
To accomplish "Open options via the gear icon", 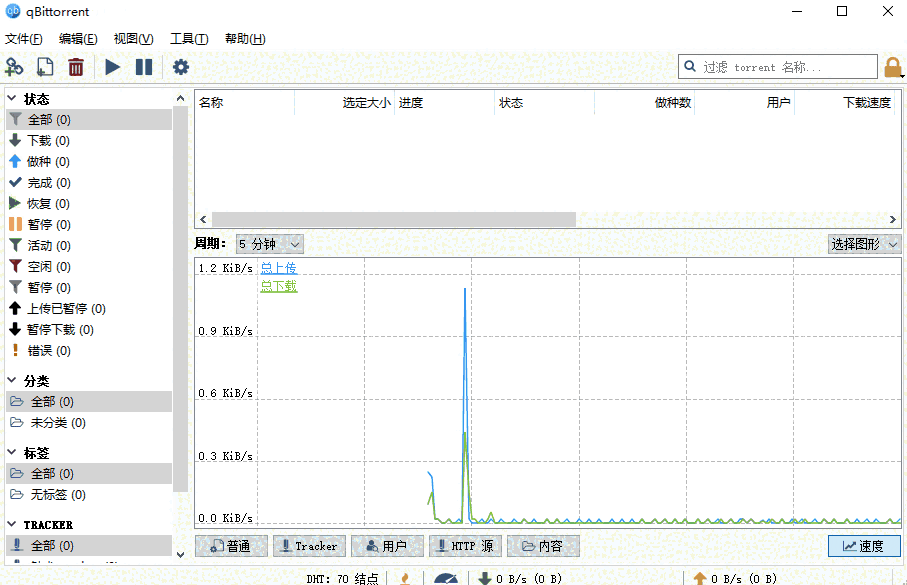I will point(180,66).
